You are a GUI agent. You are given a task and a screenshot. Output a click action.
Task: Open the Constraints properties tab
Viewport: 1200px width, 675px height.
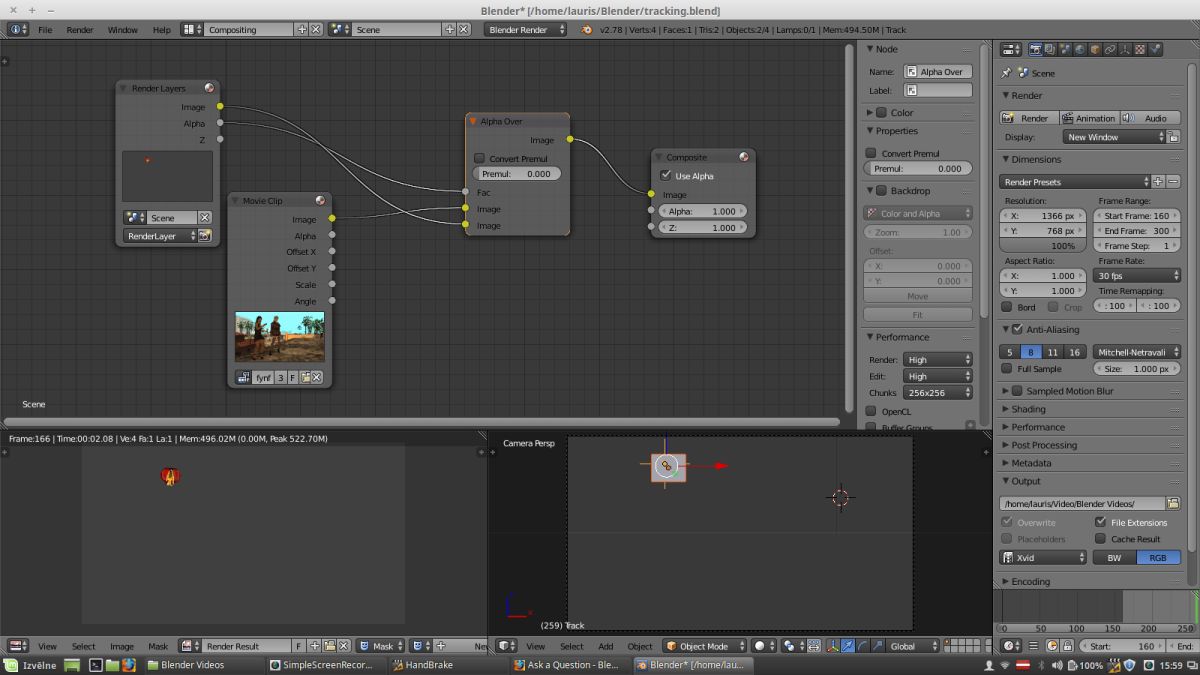pyautogui.click(x=1110, y=48)
